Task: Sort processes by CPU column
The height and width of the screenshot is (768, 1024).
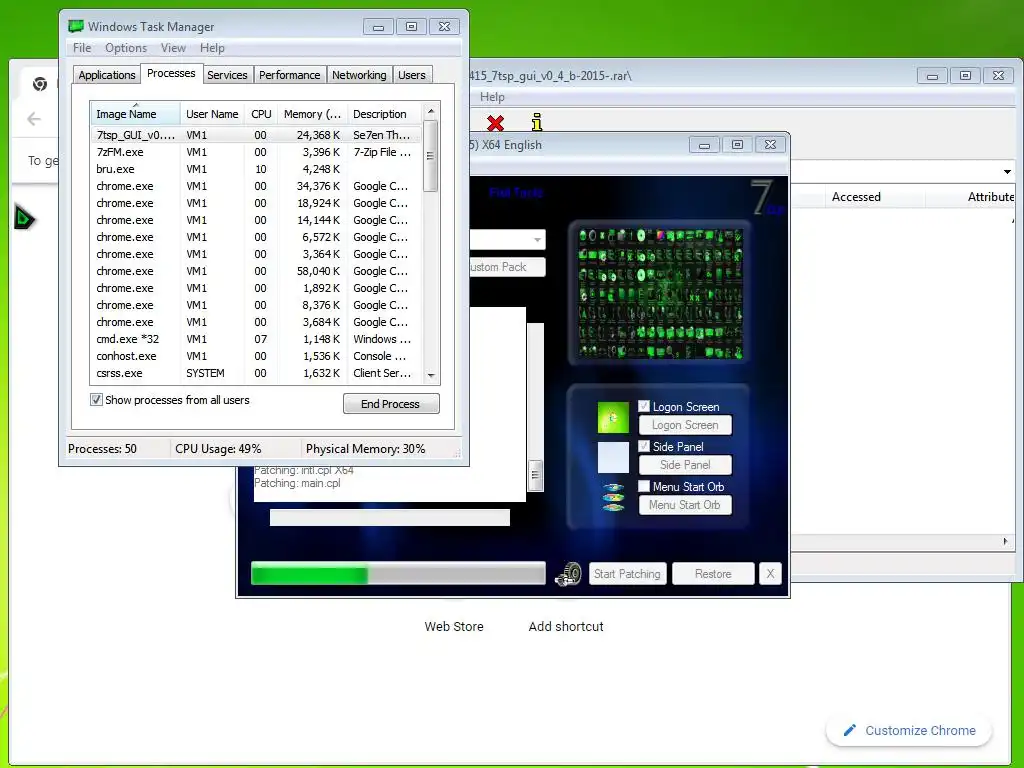Action: click(261, 114)
